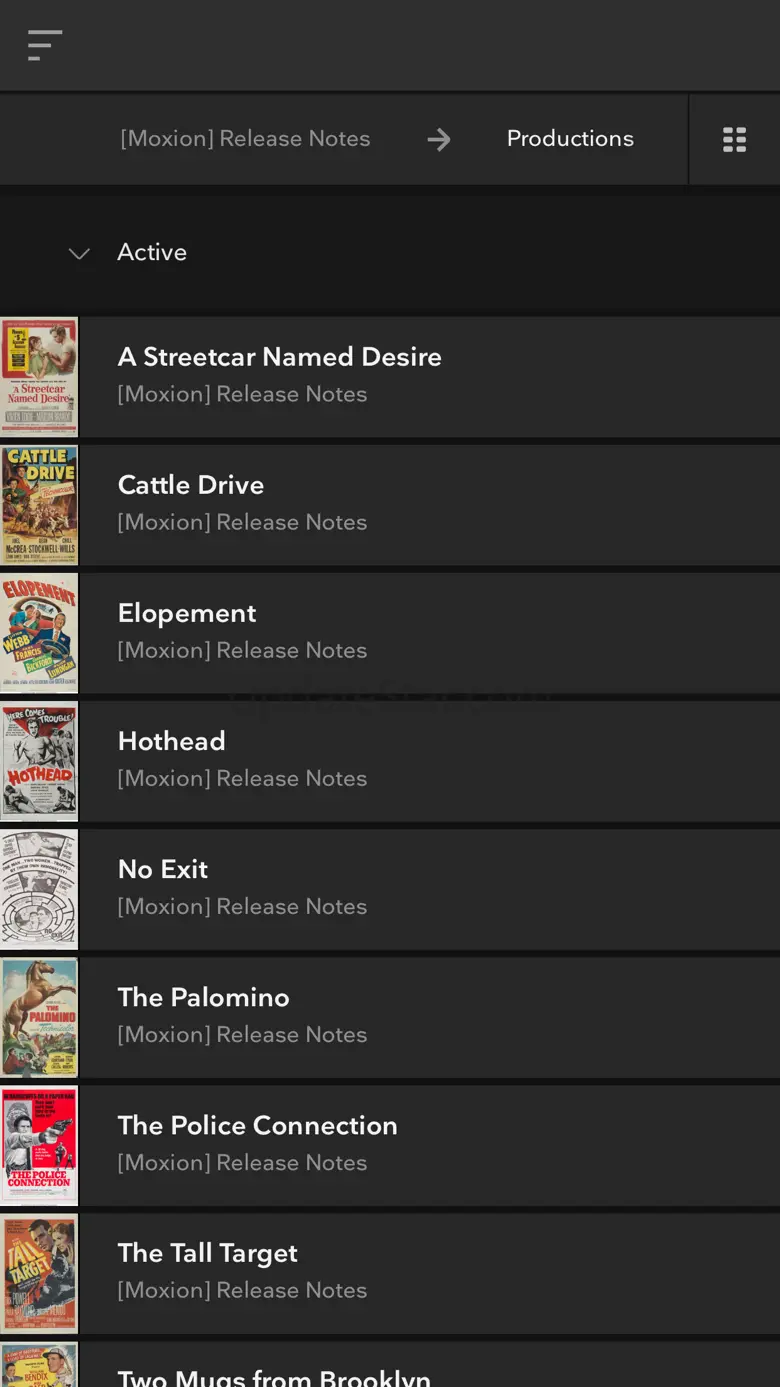Open the sort/filter menu icon
This screenshot has height=1387, width=780.
coord(45,45)
